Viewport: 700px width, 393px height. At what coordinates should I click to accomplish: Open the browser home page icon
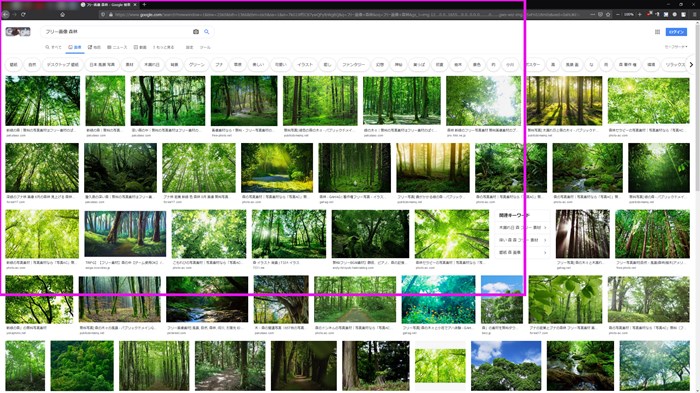click(x=62, y=14)
